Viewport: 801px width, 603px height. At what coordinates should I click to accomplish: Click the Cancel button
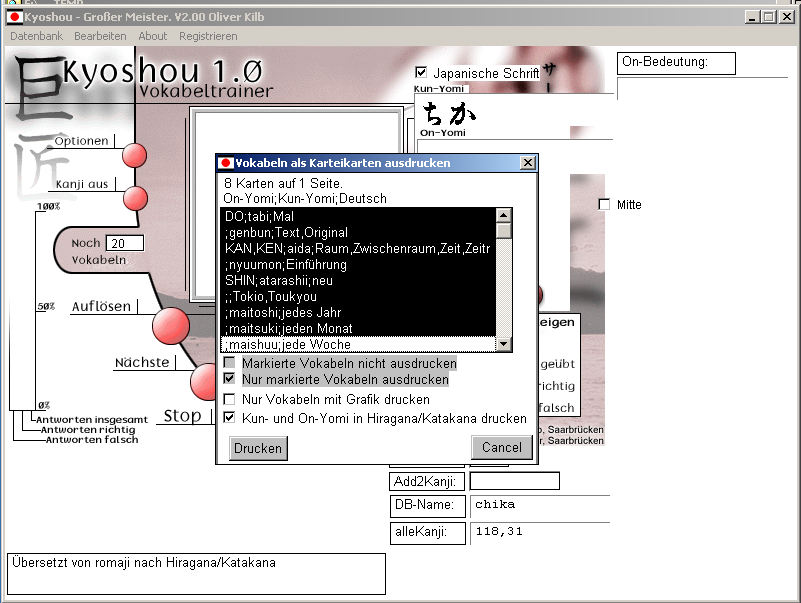pos(501,448)
